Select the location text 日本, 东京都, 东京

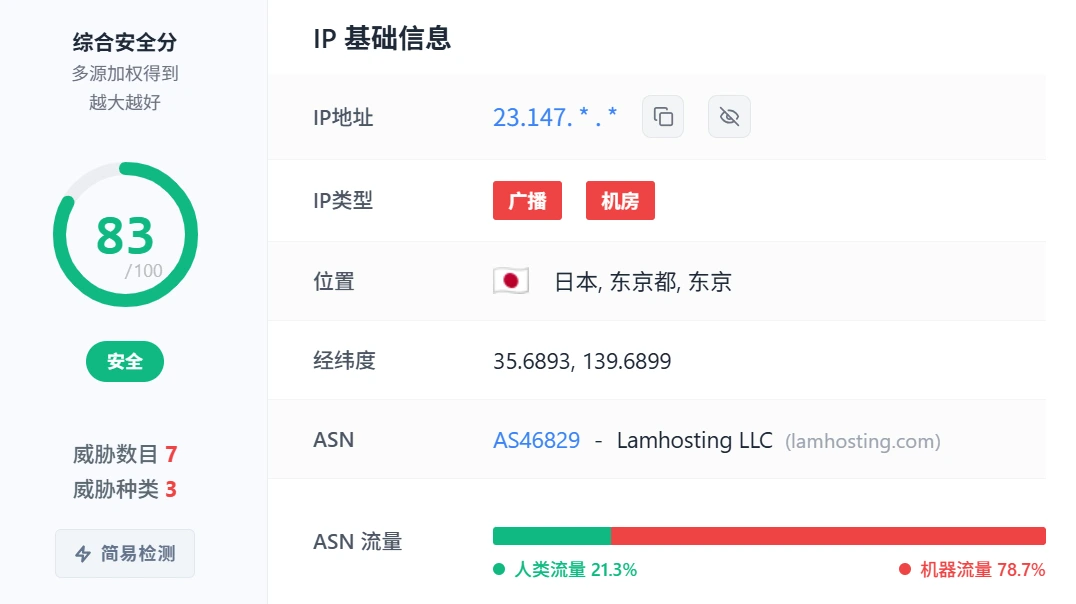point(643,281)
